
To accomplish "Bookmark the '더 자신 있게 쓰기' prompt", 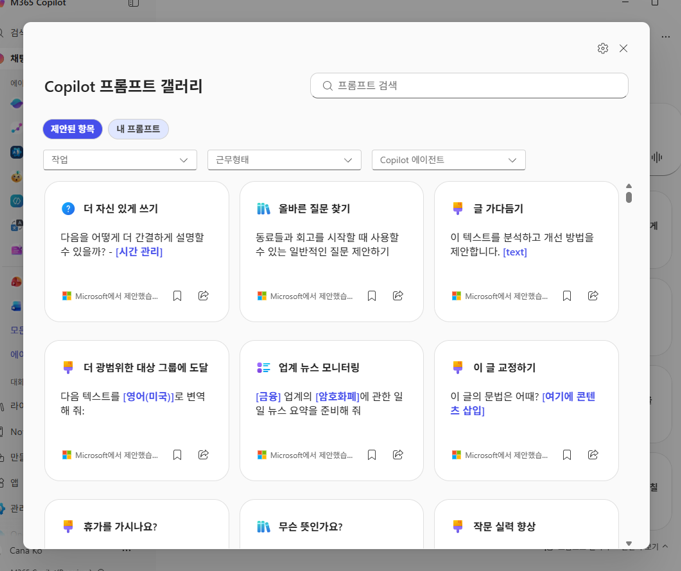I will pos(177,296).
